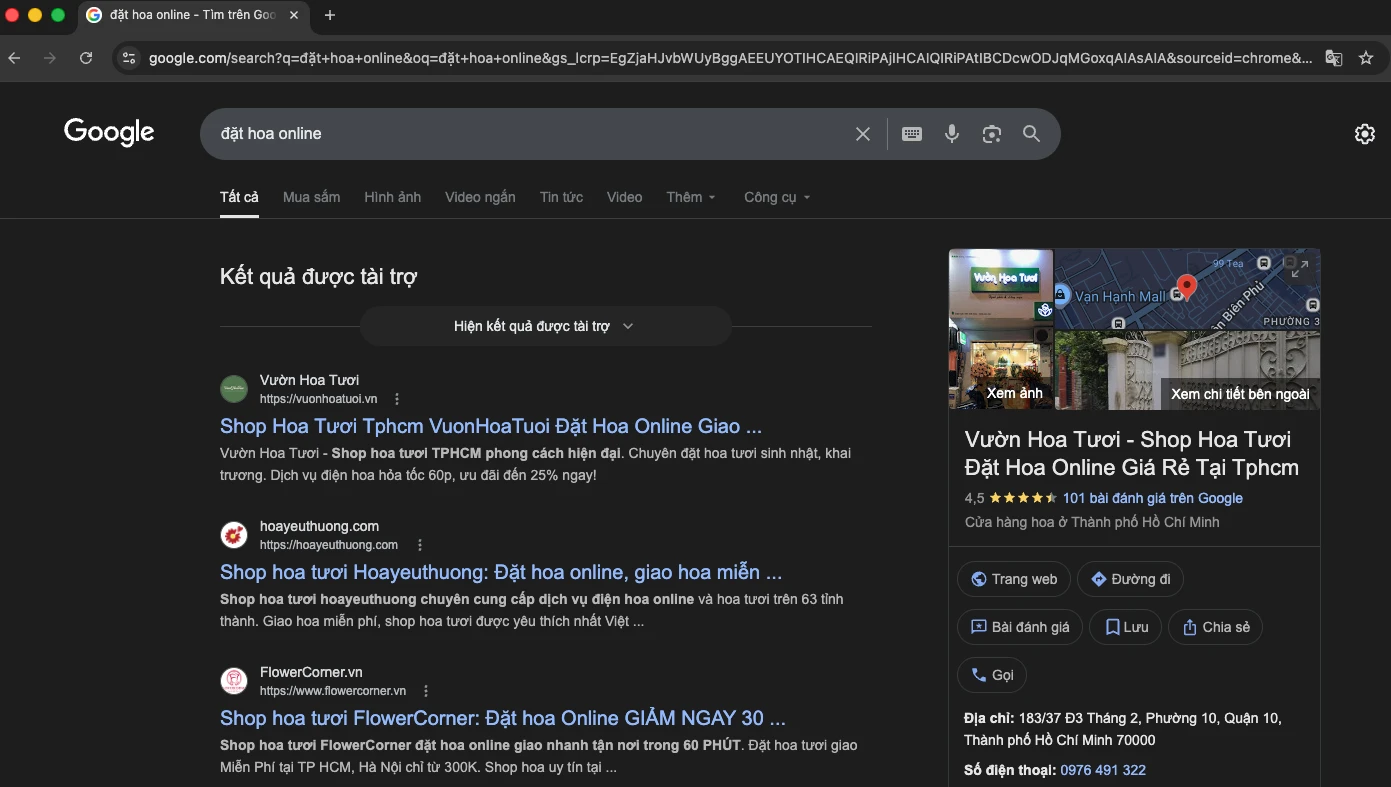Viewport: 1391px width, 787px height.
Task: Click the browser address bar URL
Action: [x=730, y=58]
